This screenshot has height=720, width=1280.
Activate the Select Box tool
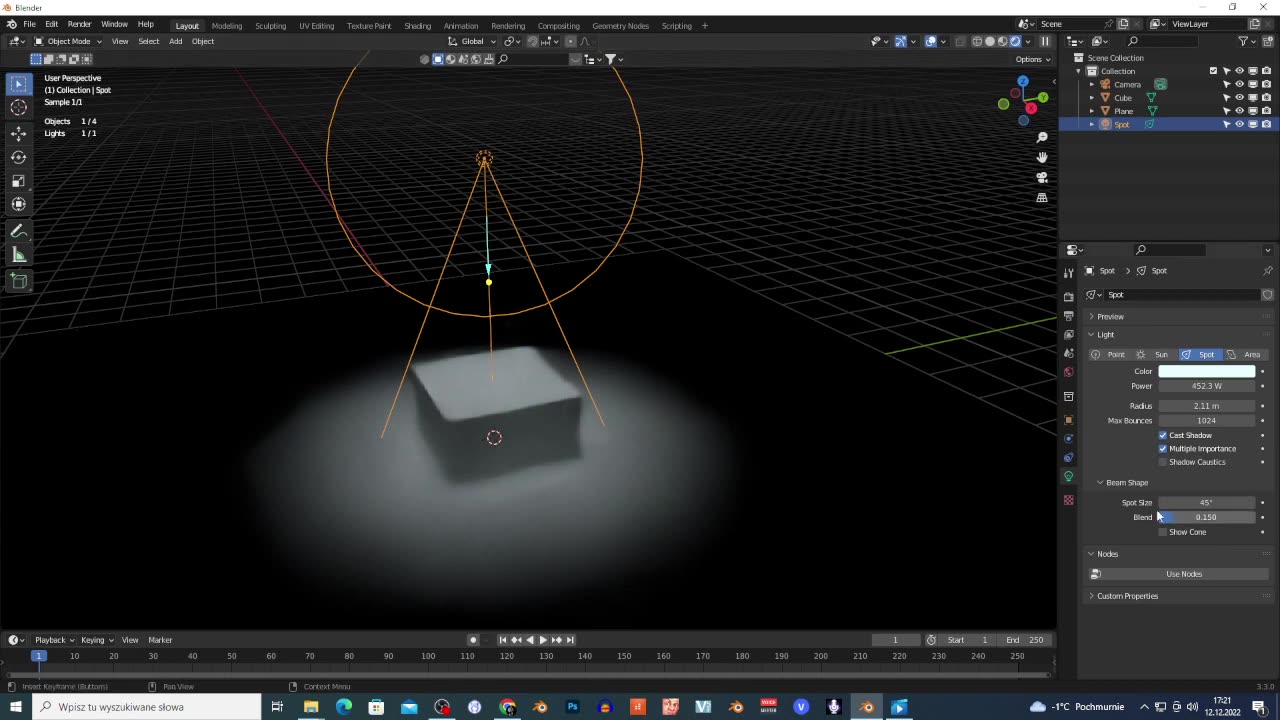pos(18,84)
